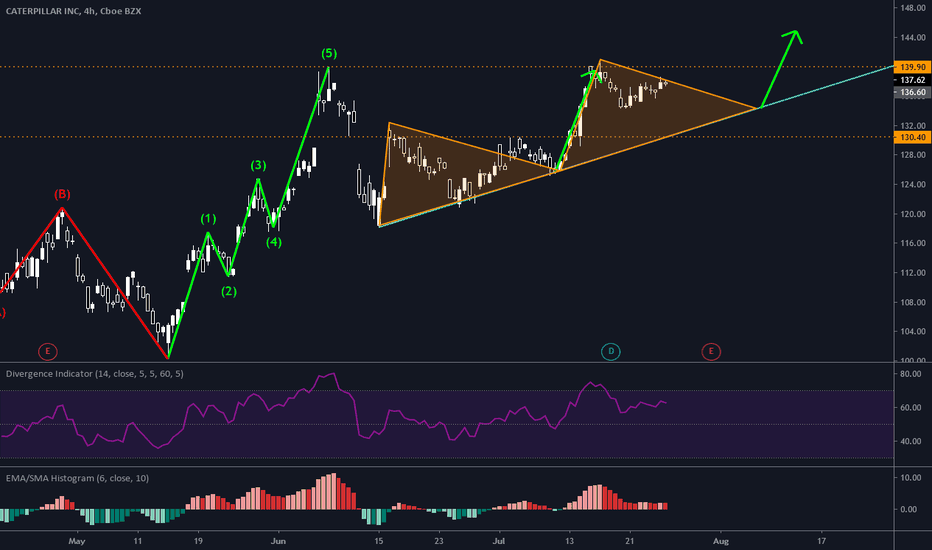
Task: Open the red E earnings marker before May
Action: (x=48, y=351)
